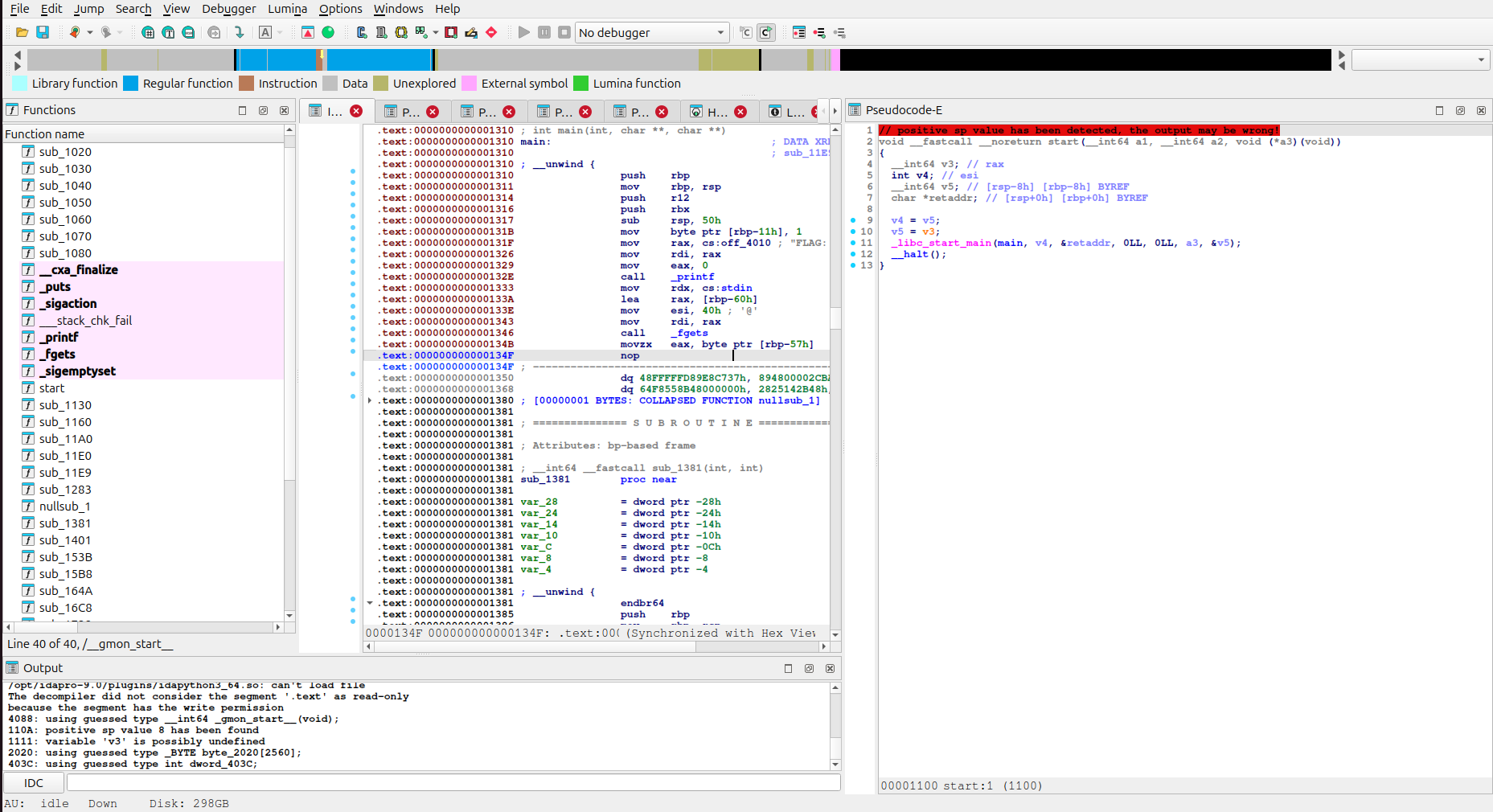Viewport: 1493px width, 812px height.
Task: Open the 'No debugger' dropdown
Action: pos(652,32)
